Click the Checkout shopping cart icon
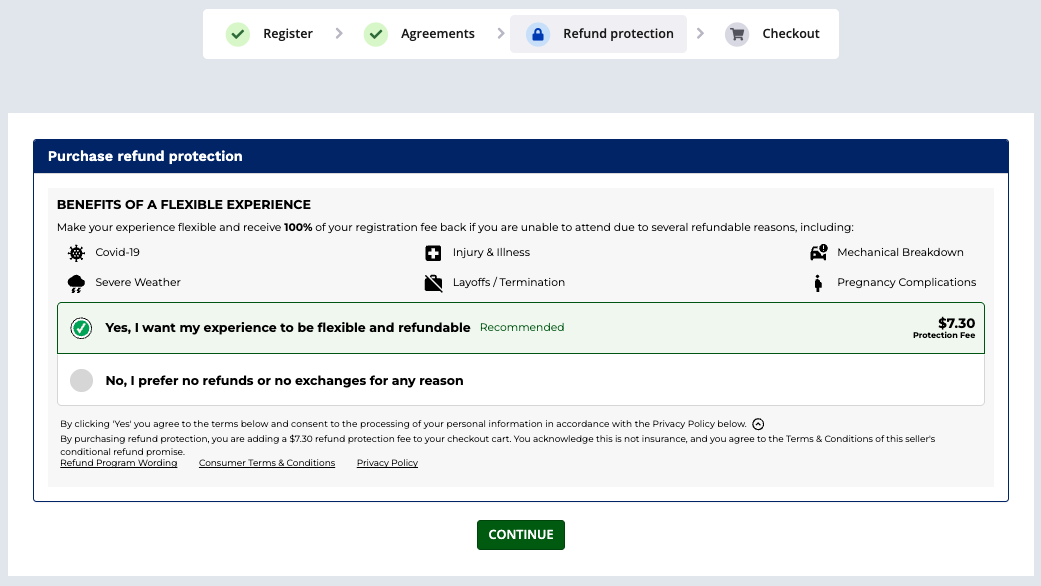 click(737, 34)
